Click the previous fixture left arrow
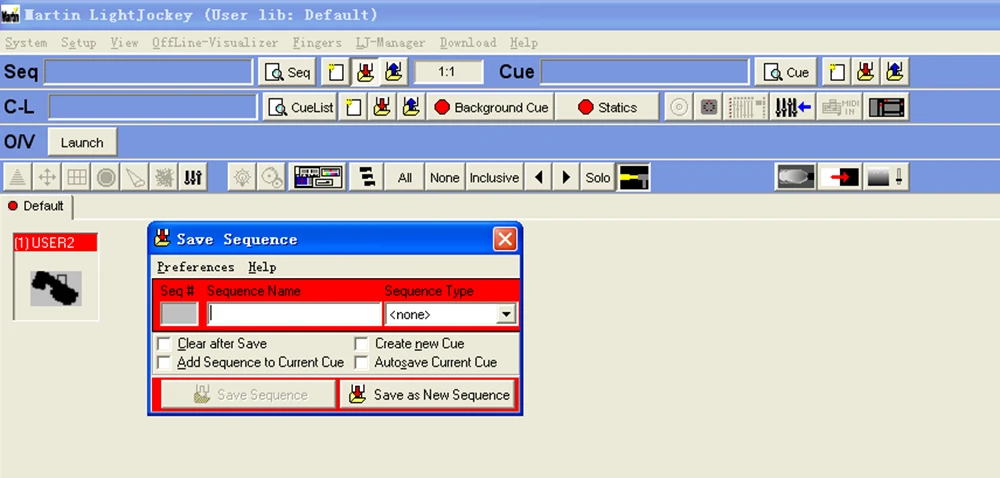Screen dimensions: 1000x478 coord(538,177)
